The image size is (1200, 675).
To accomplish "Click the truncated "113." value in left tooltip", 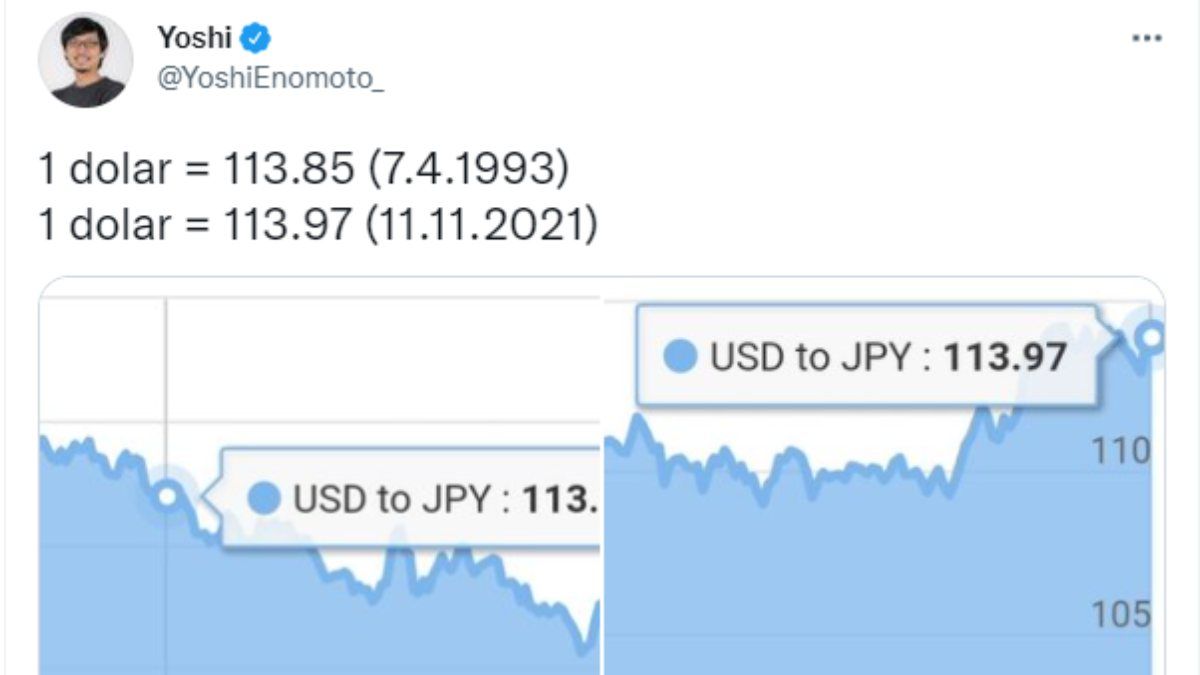I will 562,499.
